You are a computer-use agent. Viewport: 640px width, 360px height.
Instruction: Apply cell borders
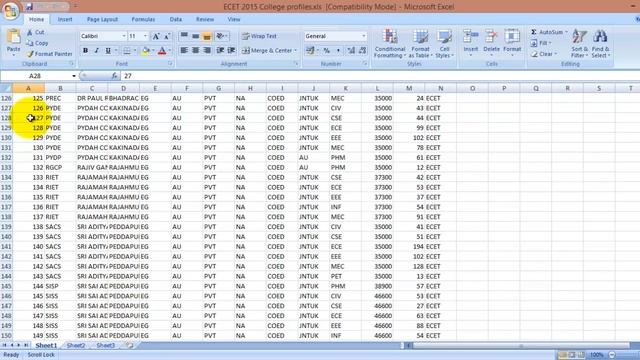click(x=127, y=51)
